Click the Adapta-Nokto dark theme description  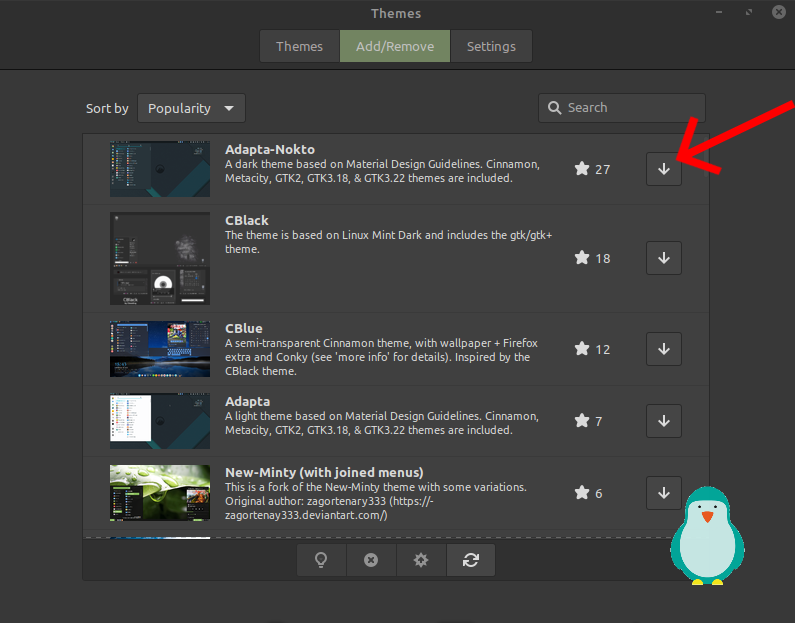(382, 171)
